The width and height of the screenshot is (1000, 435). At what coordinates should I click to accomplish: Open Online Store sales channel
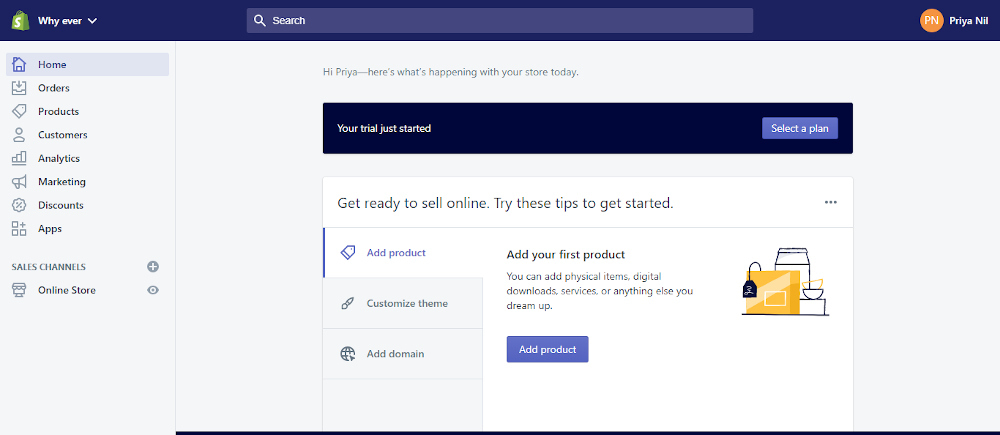click(x=67, y=290)
